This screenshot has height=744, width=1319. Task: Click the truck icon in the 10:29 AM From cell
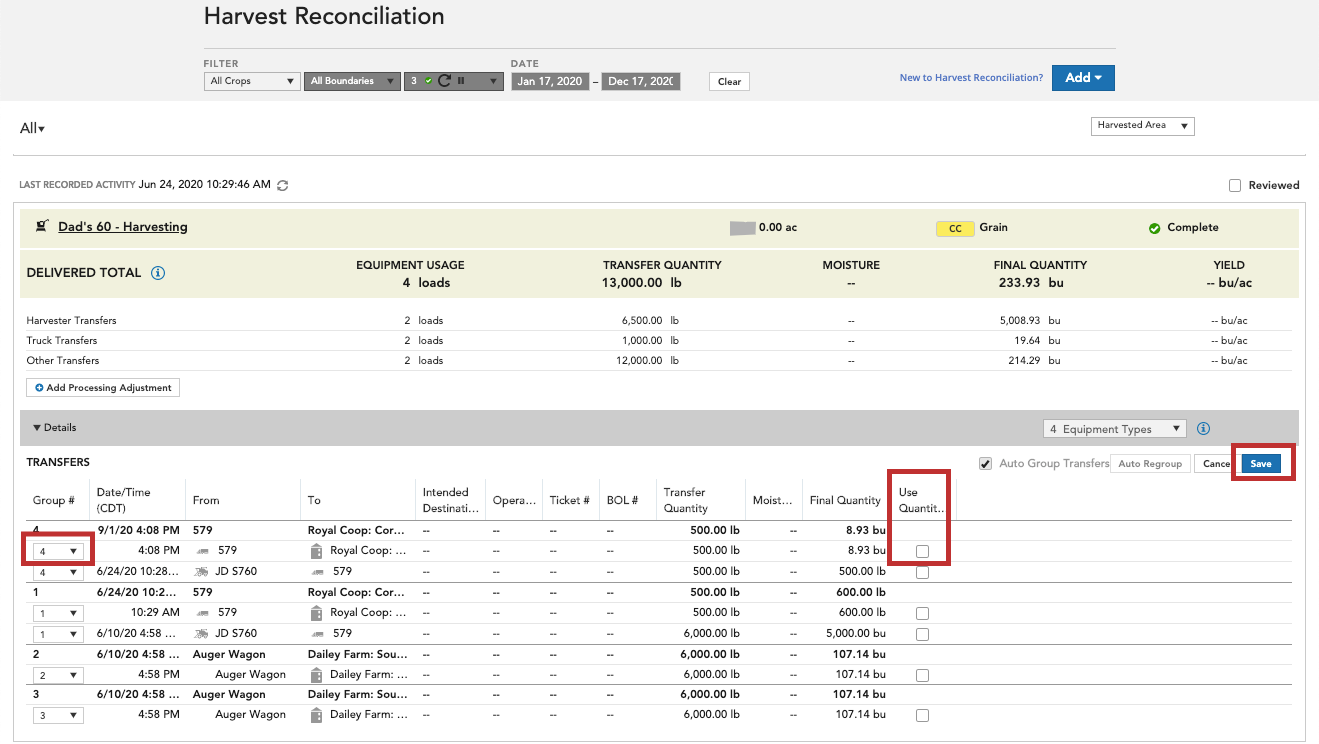click(203, 613)
